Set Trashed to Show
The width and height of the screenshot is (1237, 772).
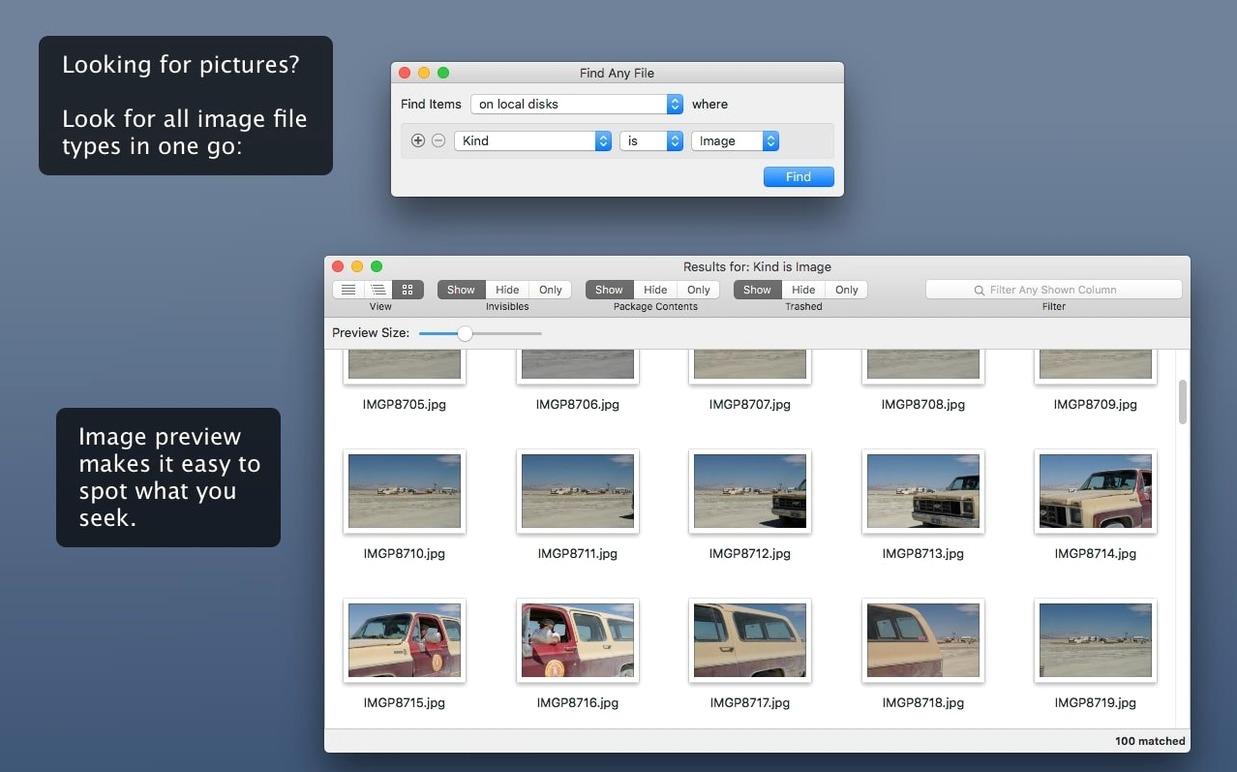(x=757, y=290)
